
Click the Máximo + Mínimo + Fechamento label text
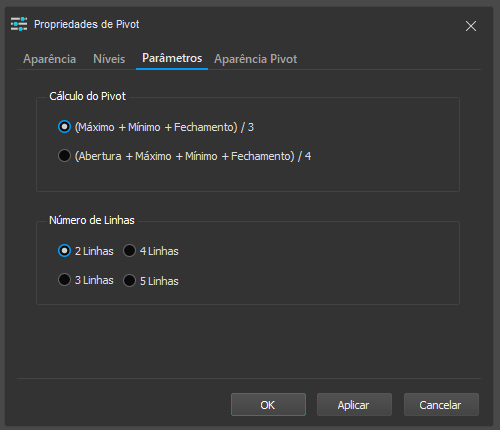tap(164, 127)
